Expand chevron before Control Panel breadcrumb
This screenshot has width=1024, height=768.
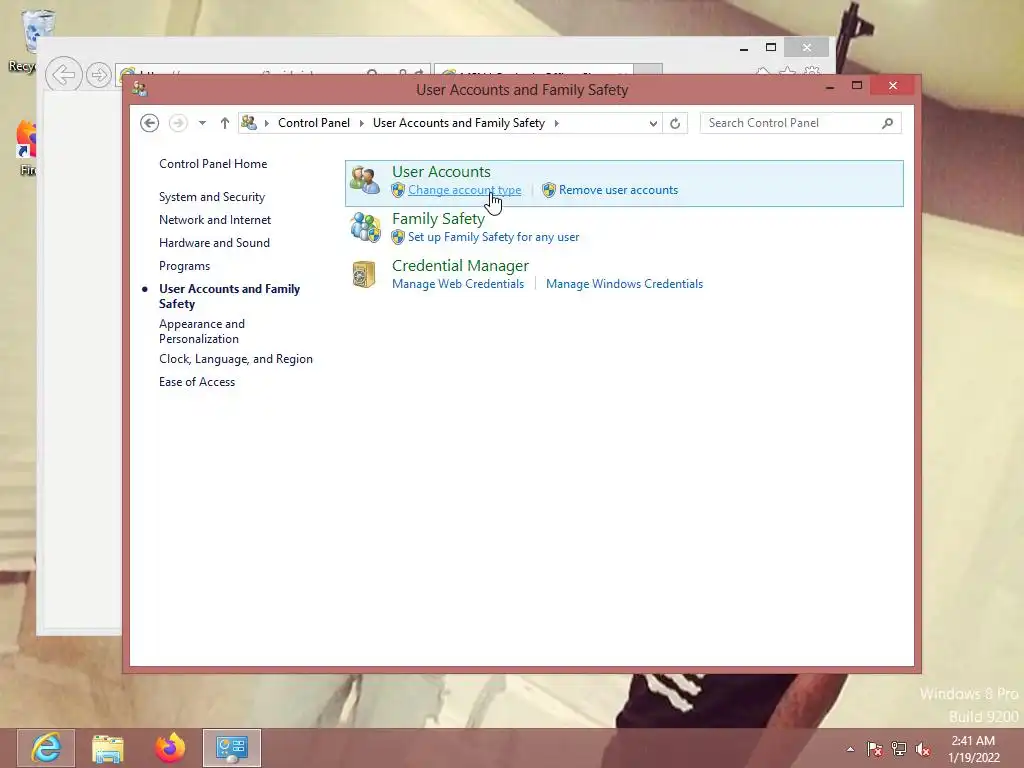click(x=266, y=123)
